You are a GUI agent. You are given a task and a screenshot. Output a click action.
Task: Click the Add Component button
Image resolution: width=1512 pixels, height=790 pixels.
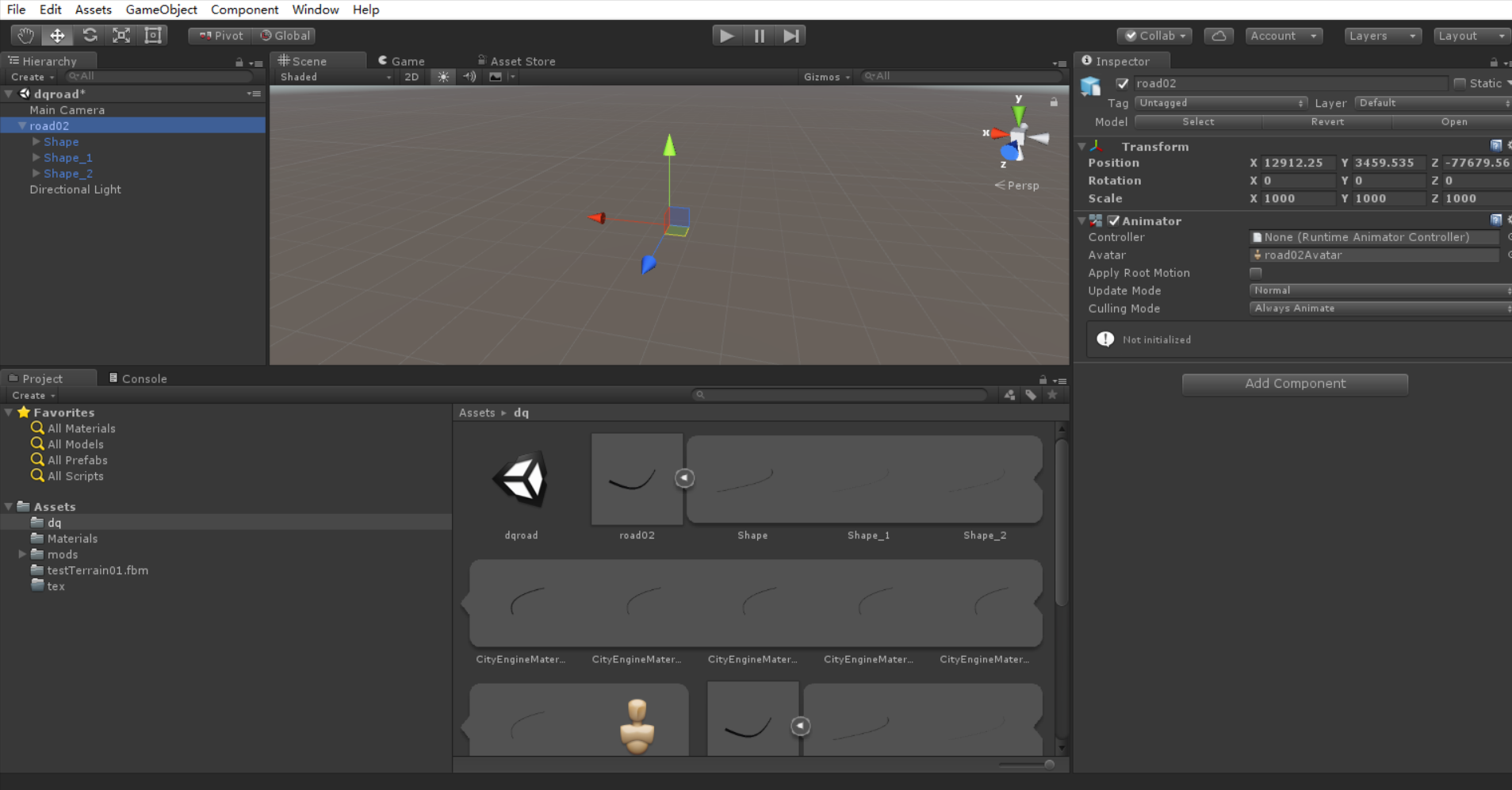click(1295, 384)
